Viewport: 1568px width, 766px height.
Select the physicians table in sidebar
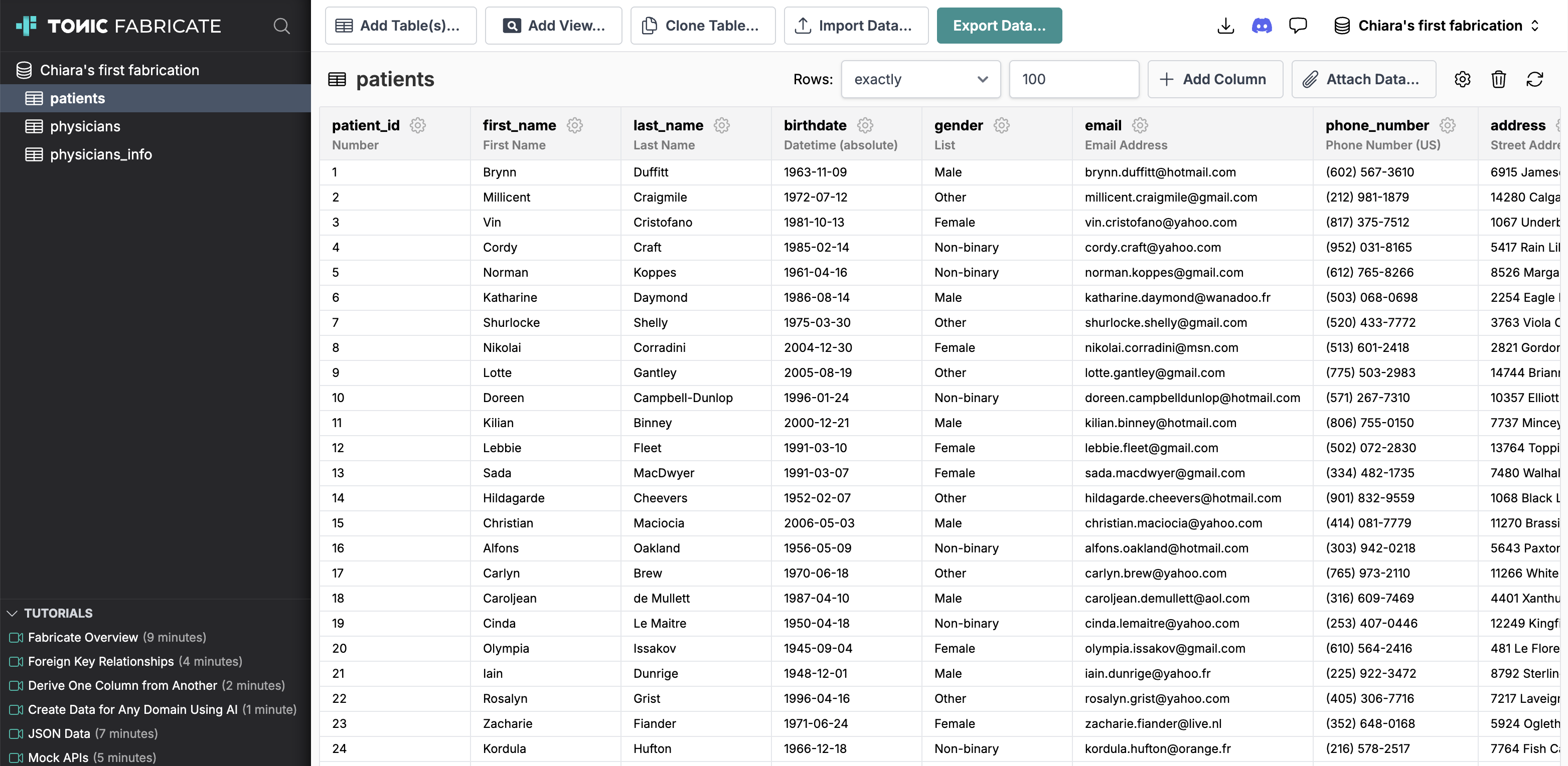(85, 126)
